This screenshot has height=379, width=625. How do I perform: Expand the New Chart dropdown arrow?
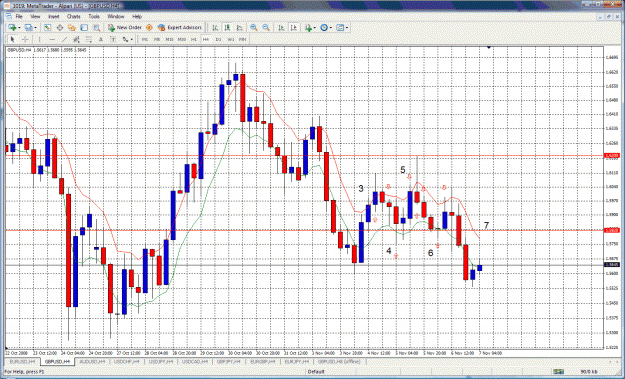(x=19, y=27)
